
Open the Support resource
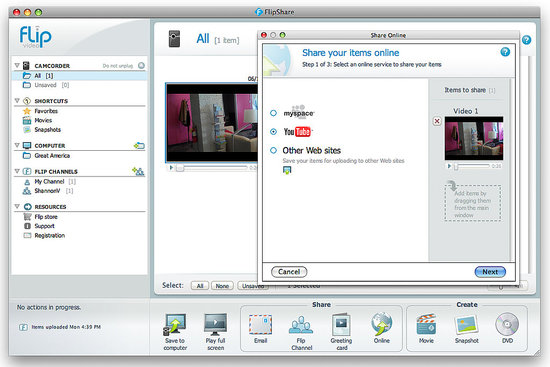(38, 226)
